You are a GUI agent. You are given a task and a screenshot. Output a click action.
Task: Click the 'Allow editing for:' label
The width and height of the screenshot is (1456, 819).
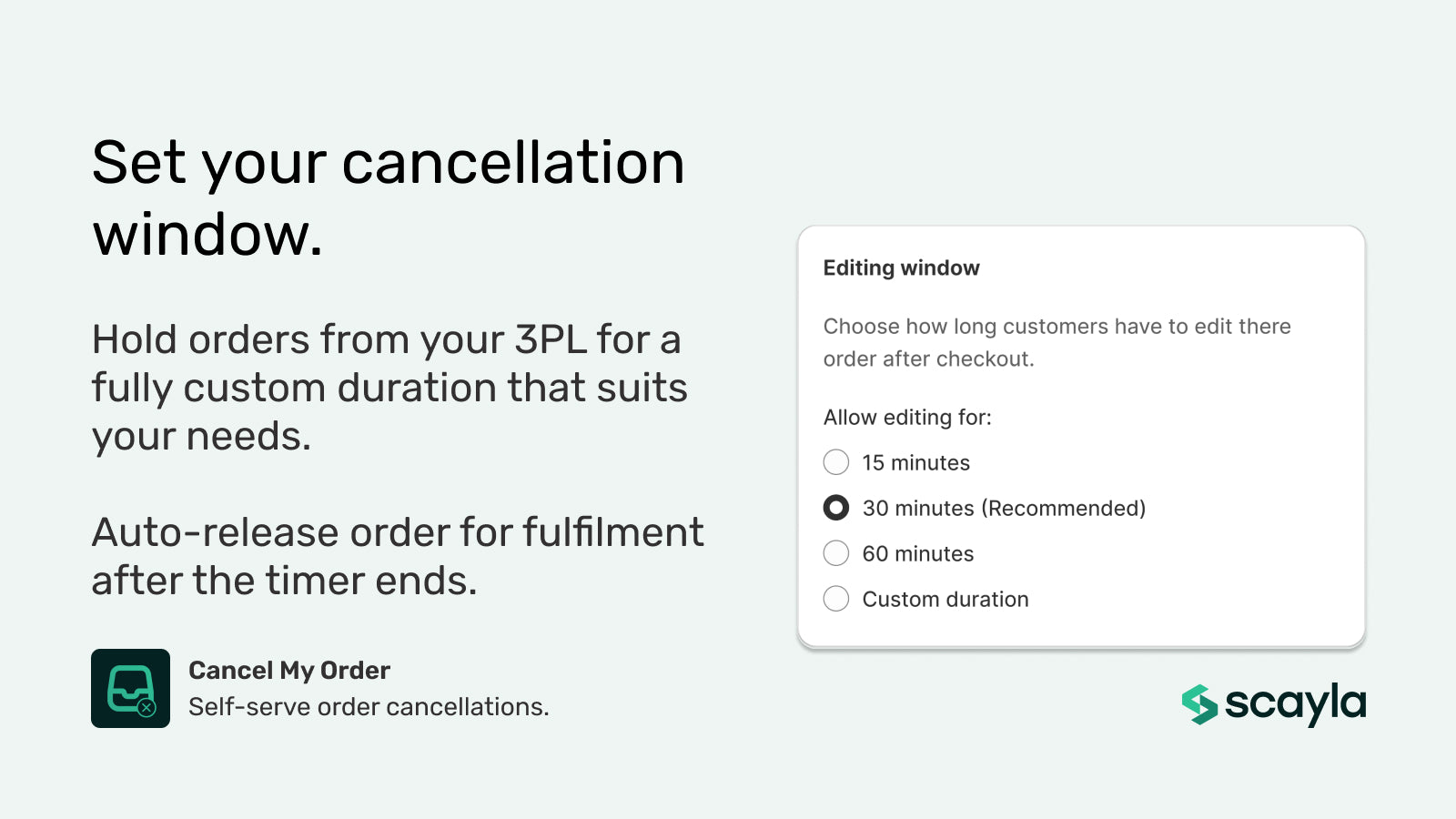pos(908,417)
